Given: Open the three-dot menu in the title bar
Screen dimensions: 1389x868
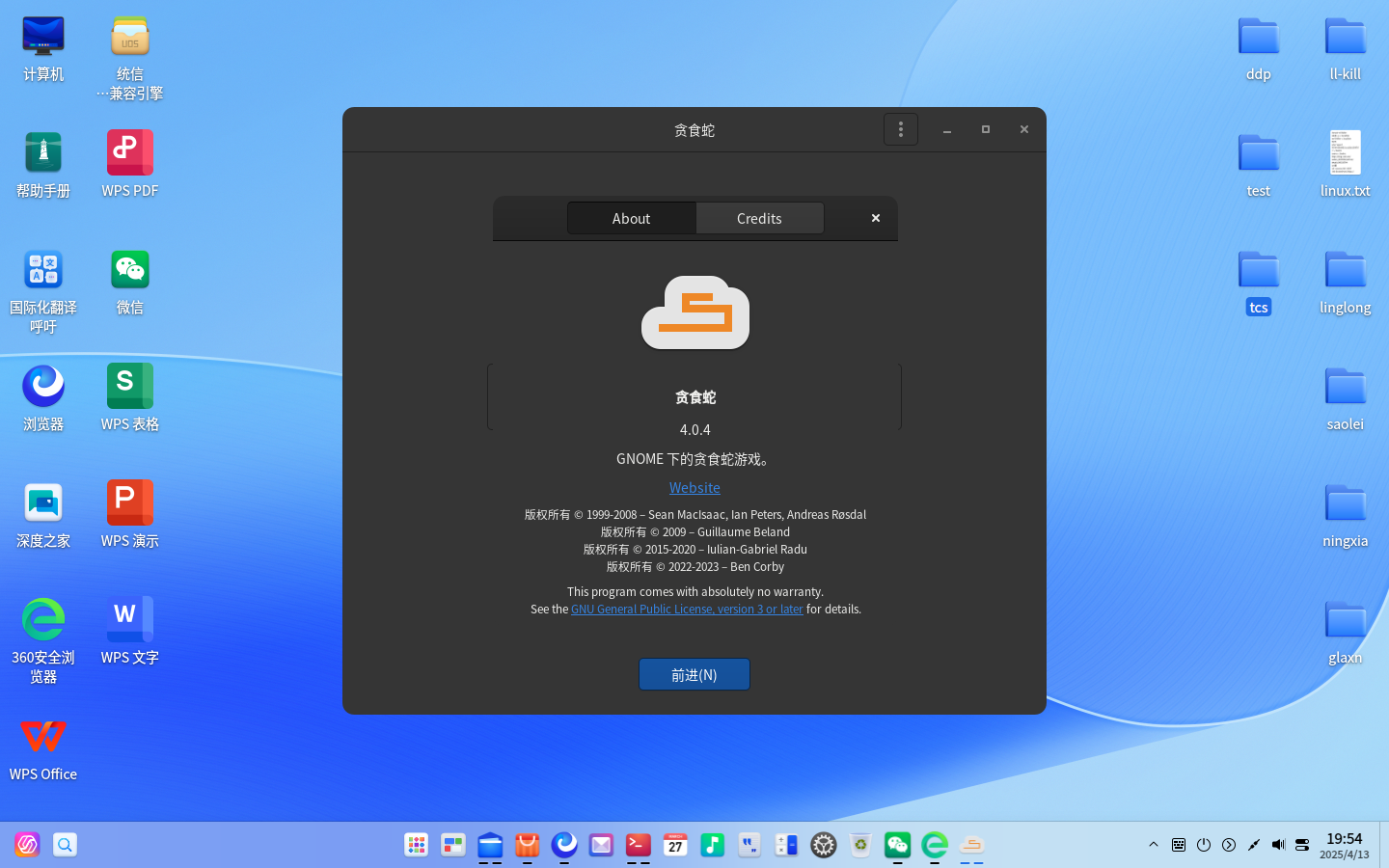Looking at the screenshot, I should [x=900, y=129].
